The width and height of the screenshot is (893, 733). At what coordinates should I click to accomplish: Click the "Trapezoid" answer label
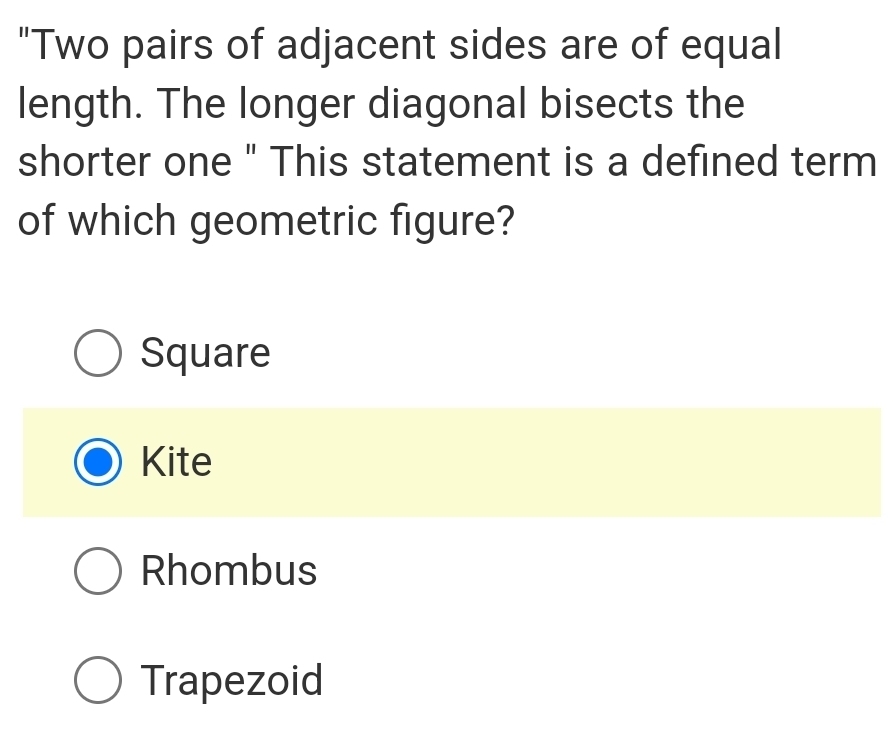click(x=232, y=681)
